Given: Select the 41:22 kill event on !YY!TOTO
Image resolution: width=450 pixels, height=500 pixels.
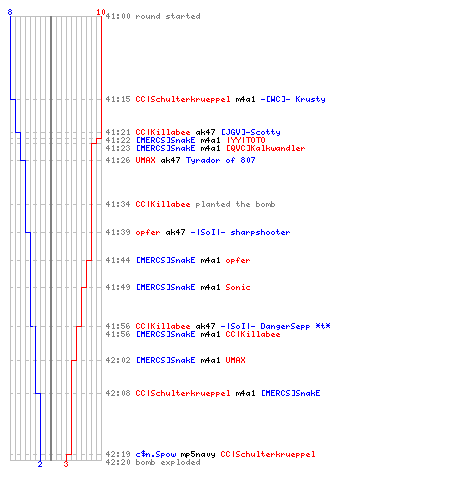Looking at the screenshot, I should point(185,140).
